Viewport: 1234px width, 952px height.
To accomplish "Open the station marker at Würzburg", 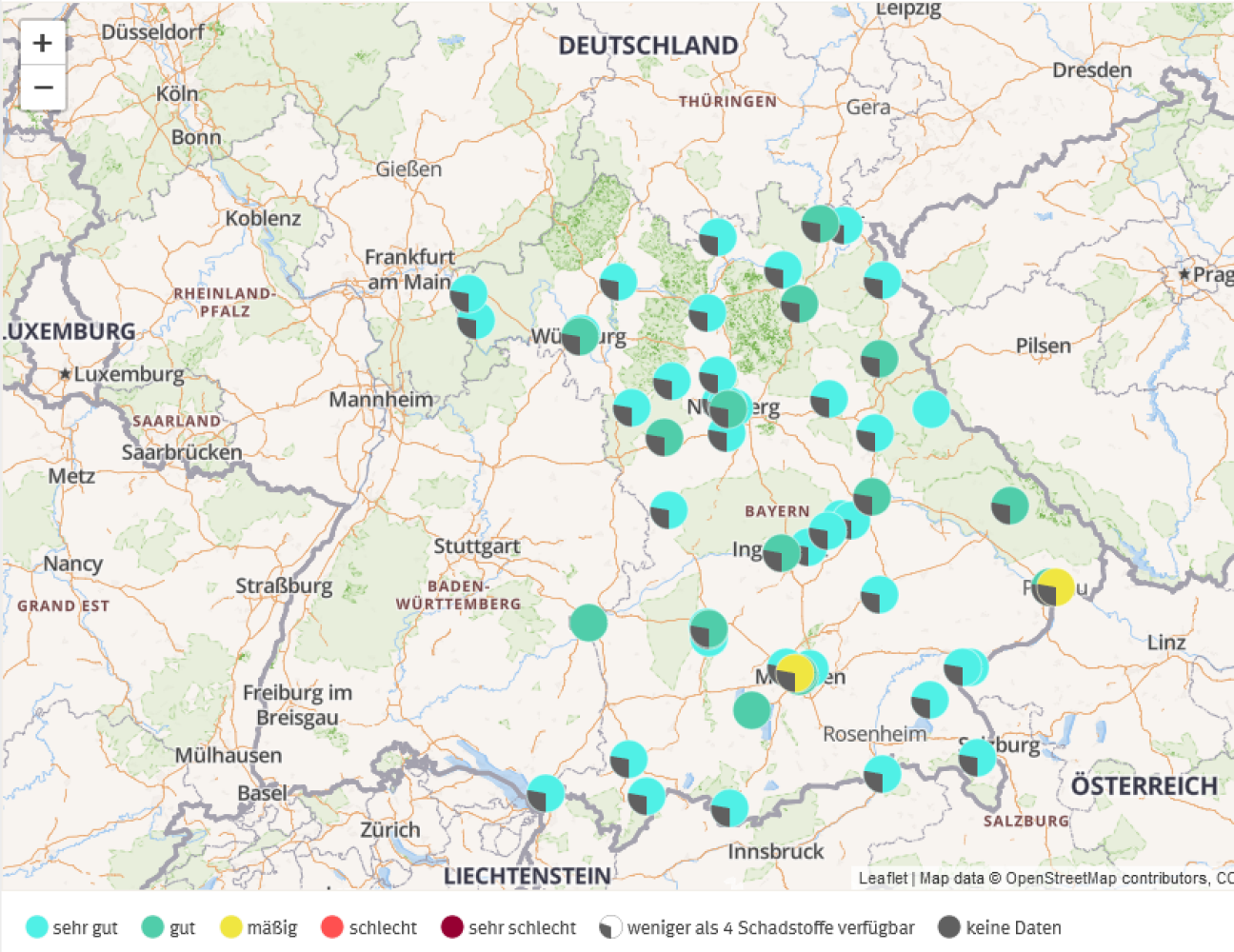I will (x=582, y=337).
